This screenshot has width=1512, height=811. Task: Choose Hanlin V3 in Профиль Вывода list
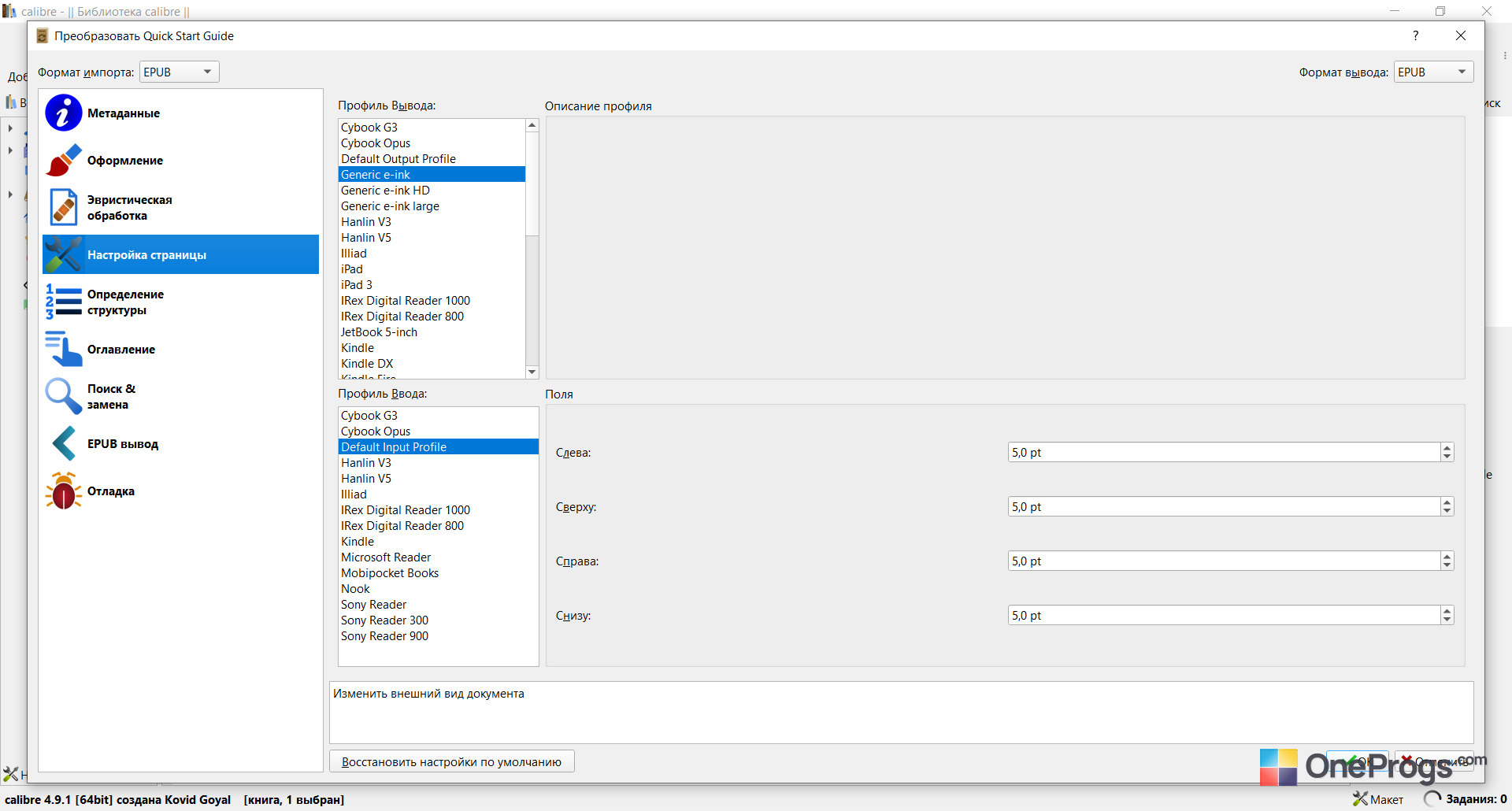[432, 221]
